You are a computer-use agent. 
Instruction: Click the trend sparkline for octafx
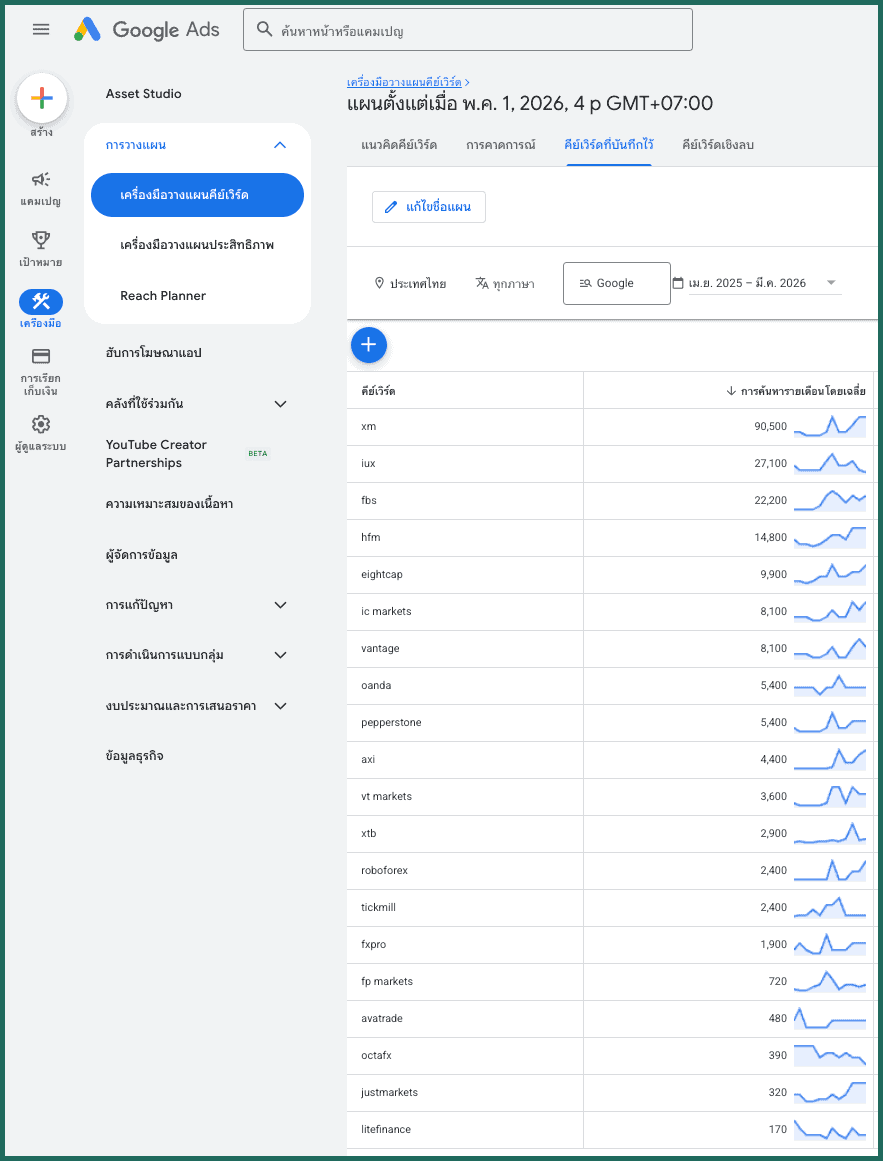(x=830, y=1055)
